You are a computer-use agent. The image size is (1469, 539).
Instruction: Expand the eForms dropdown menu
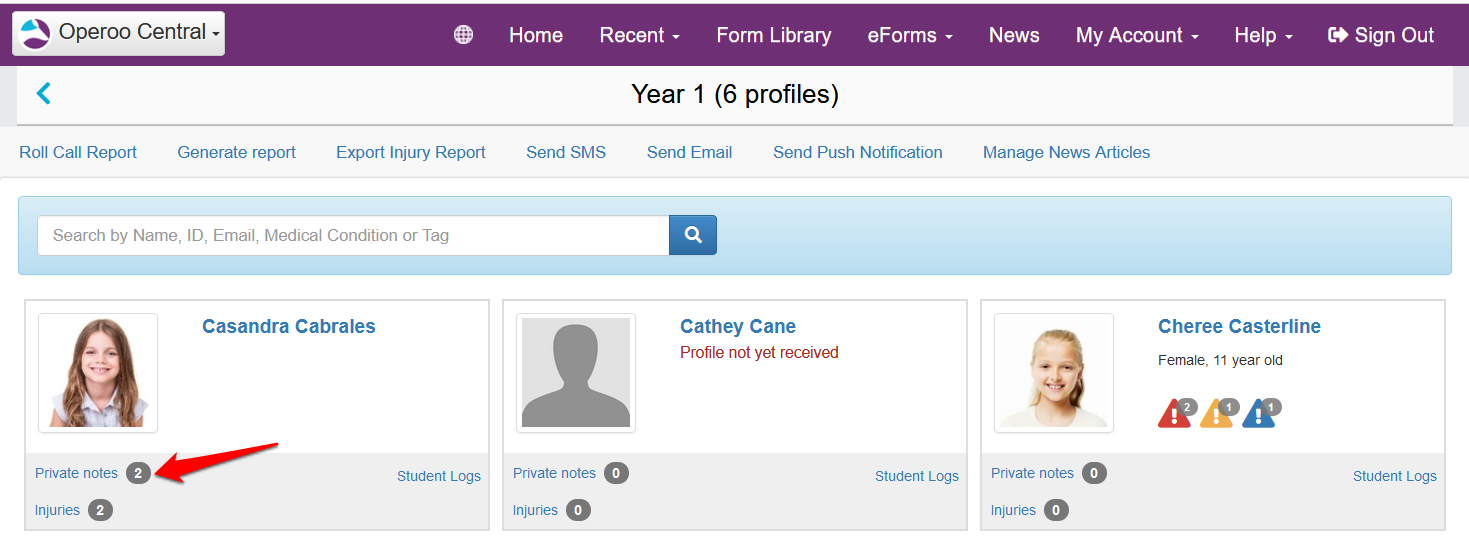tap(909, 35)
